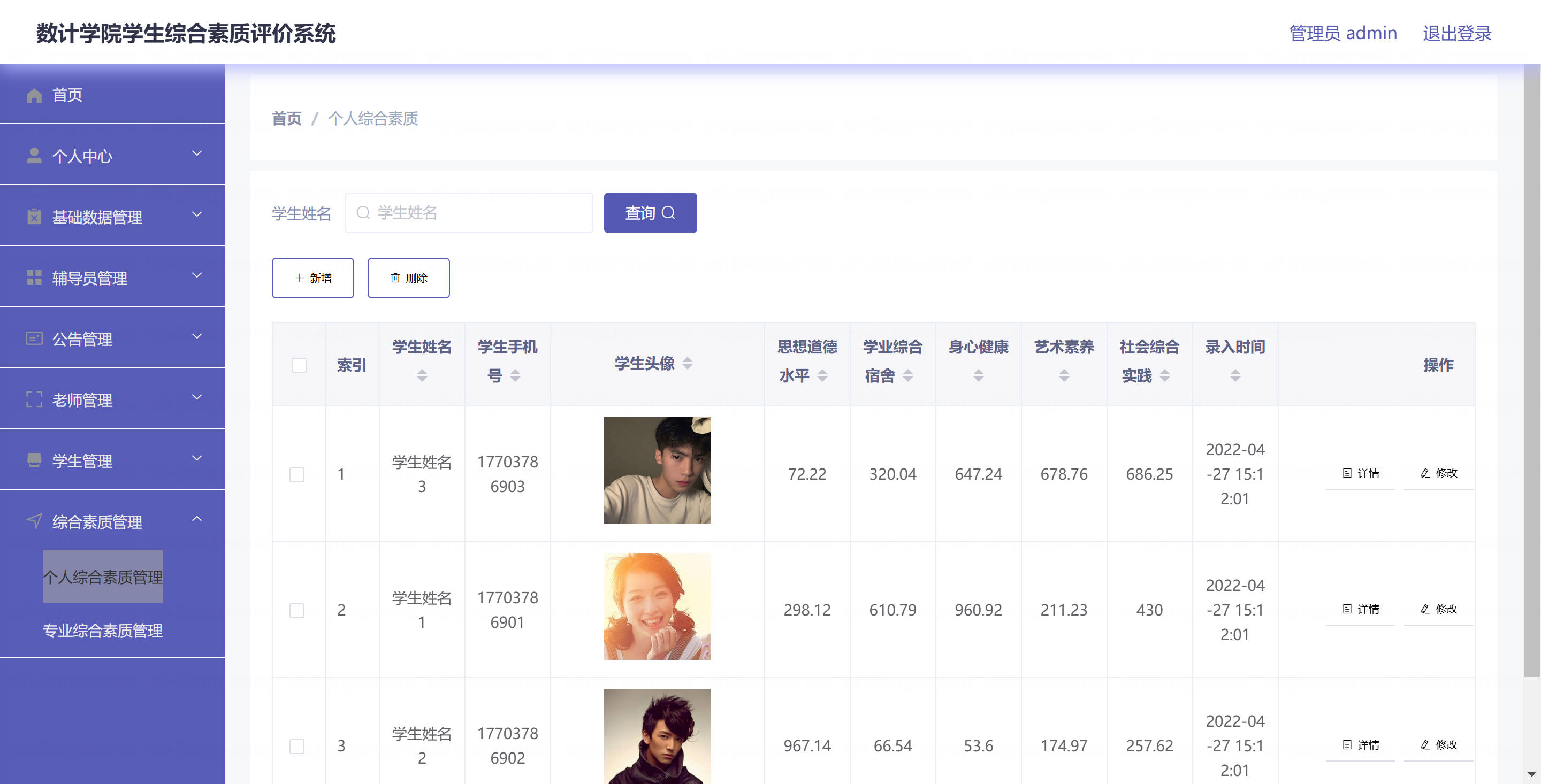Sort by 学生手机号 column arrows
This screenshot has width=1541, height=784.
coord(515,375)
